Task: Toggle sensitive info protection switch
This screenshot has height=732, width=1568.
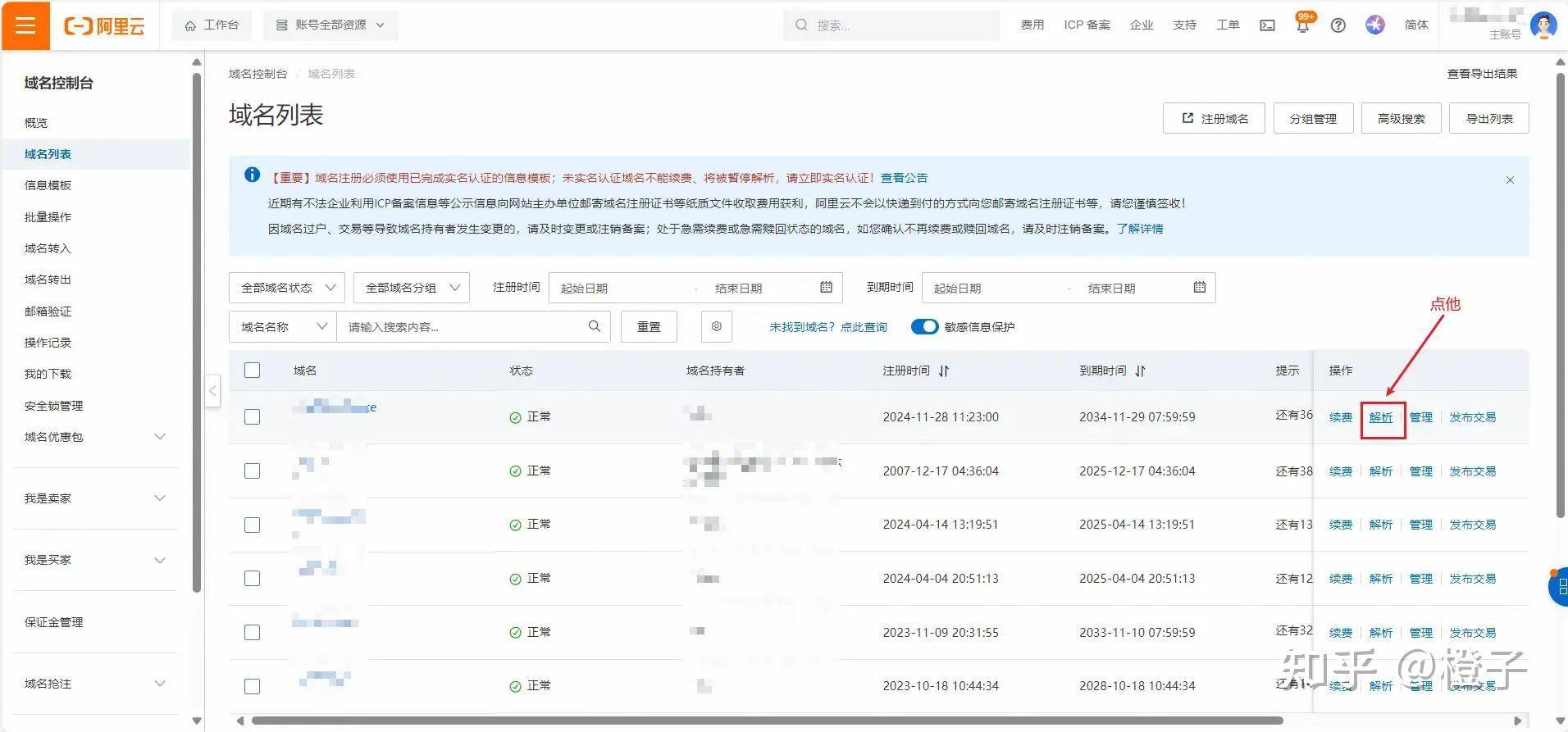Action: coord(924,326)
